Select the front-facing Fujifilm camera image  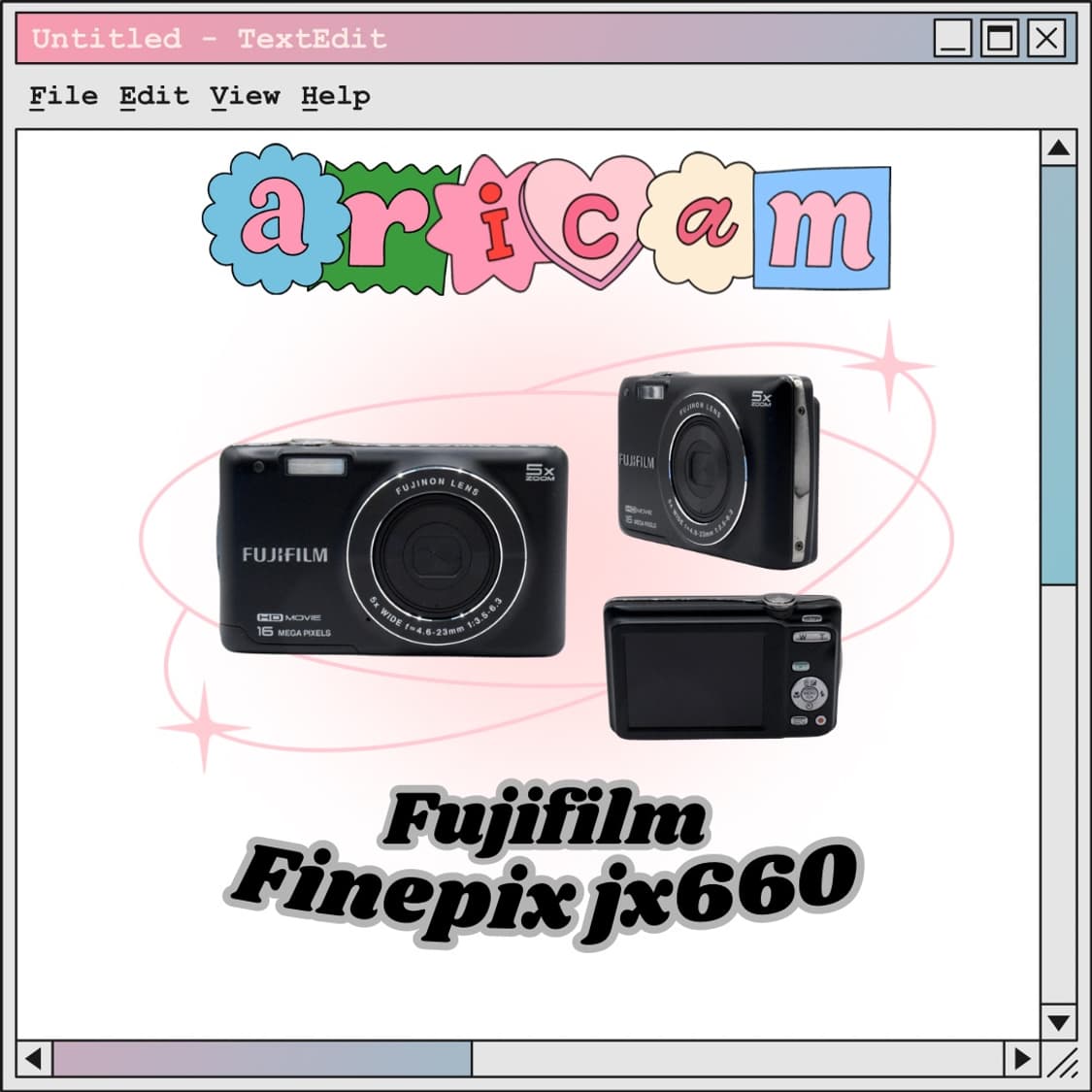click(x=388, y=548)
